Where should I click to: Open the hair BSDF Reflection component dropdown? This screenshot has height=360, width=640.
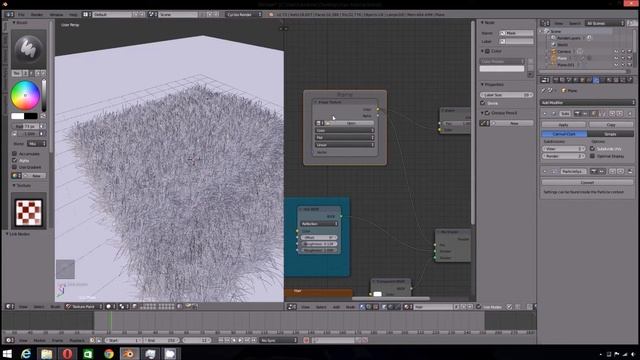[x=319, y=224]
